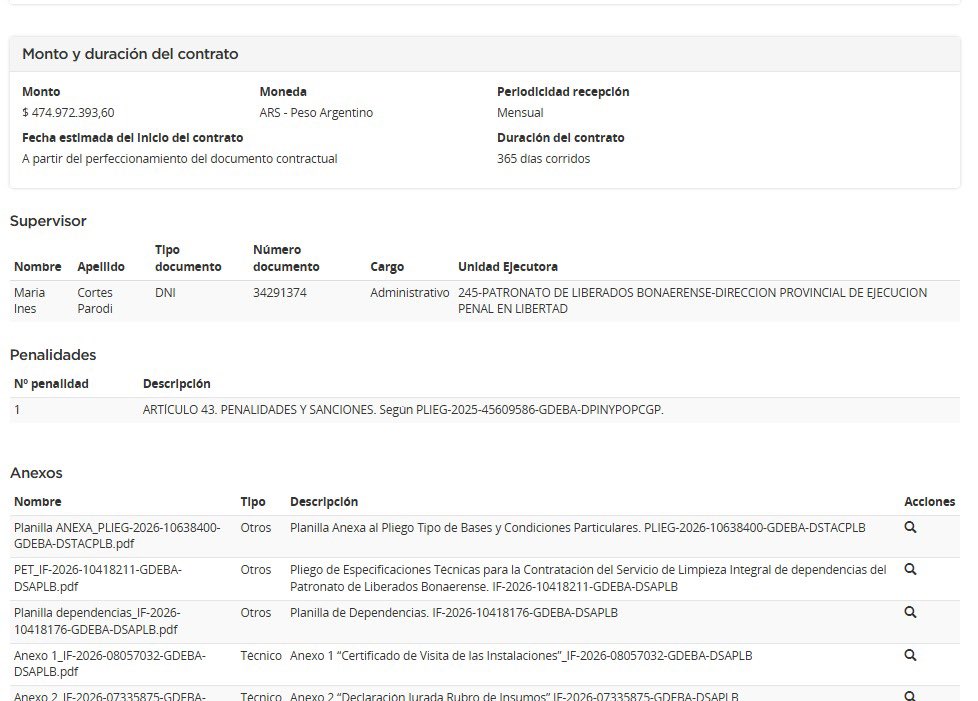Click the 'Tecnico' type cell of Anexo 1

[261, 655]
